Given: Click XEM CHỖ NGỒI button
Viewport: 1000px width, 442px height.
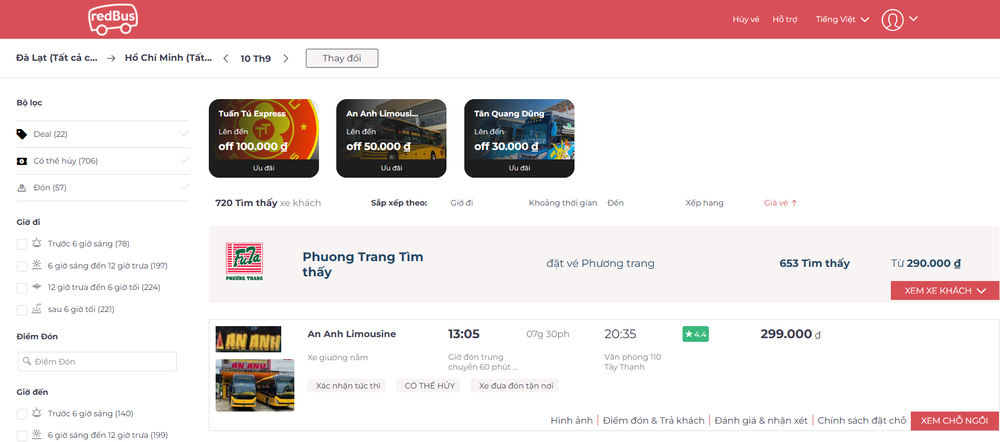Looking at the screenshot, I should (x=955, y=421).
